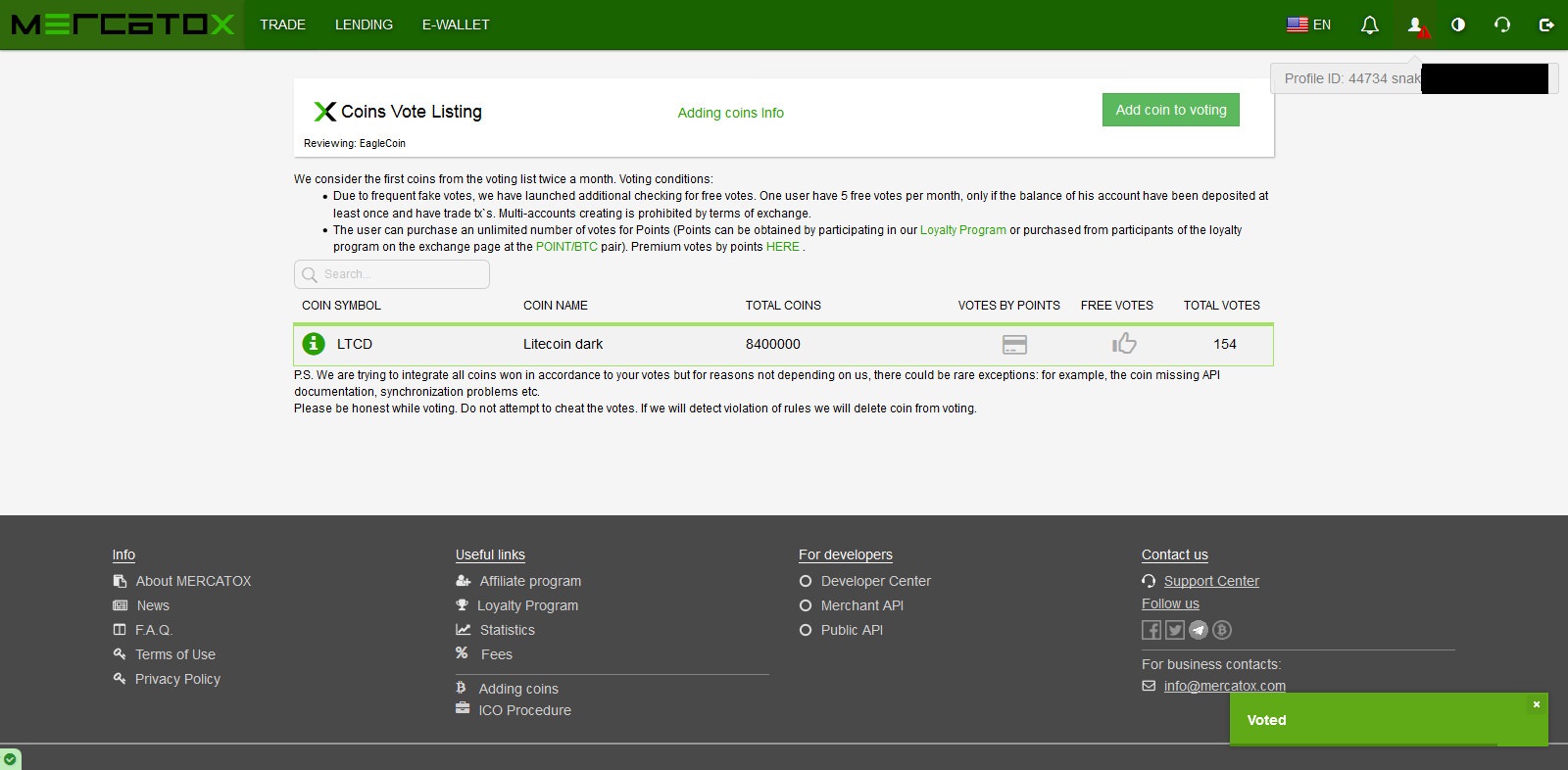Open the notifications bell

tap(1370, 24)
